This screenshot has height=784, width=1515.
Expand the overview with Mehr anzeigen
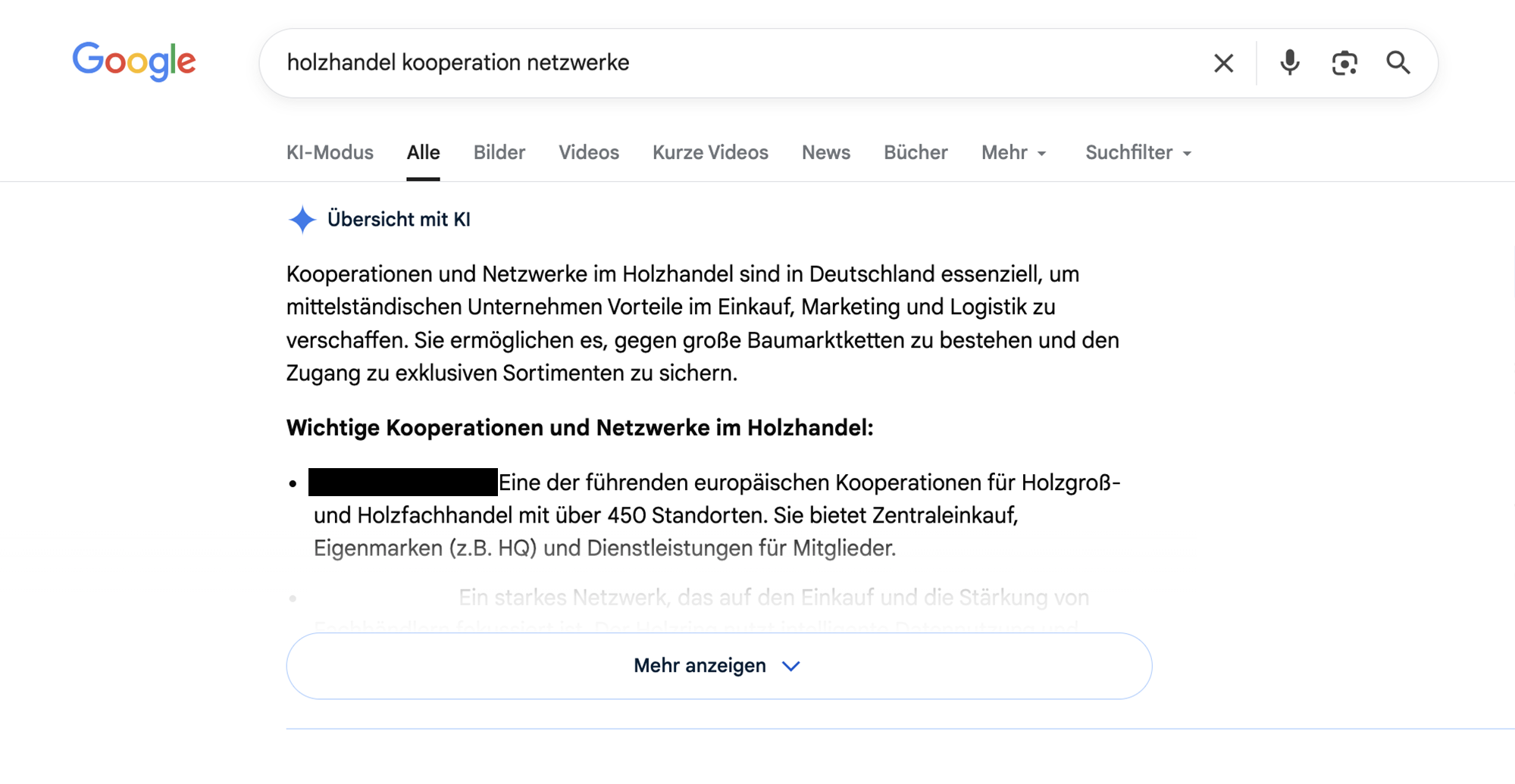(718, 666)
